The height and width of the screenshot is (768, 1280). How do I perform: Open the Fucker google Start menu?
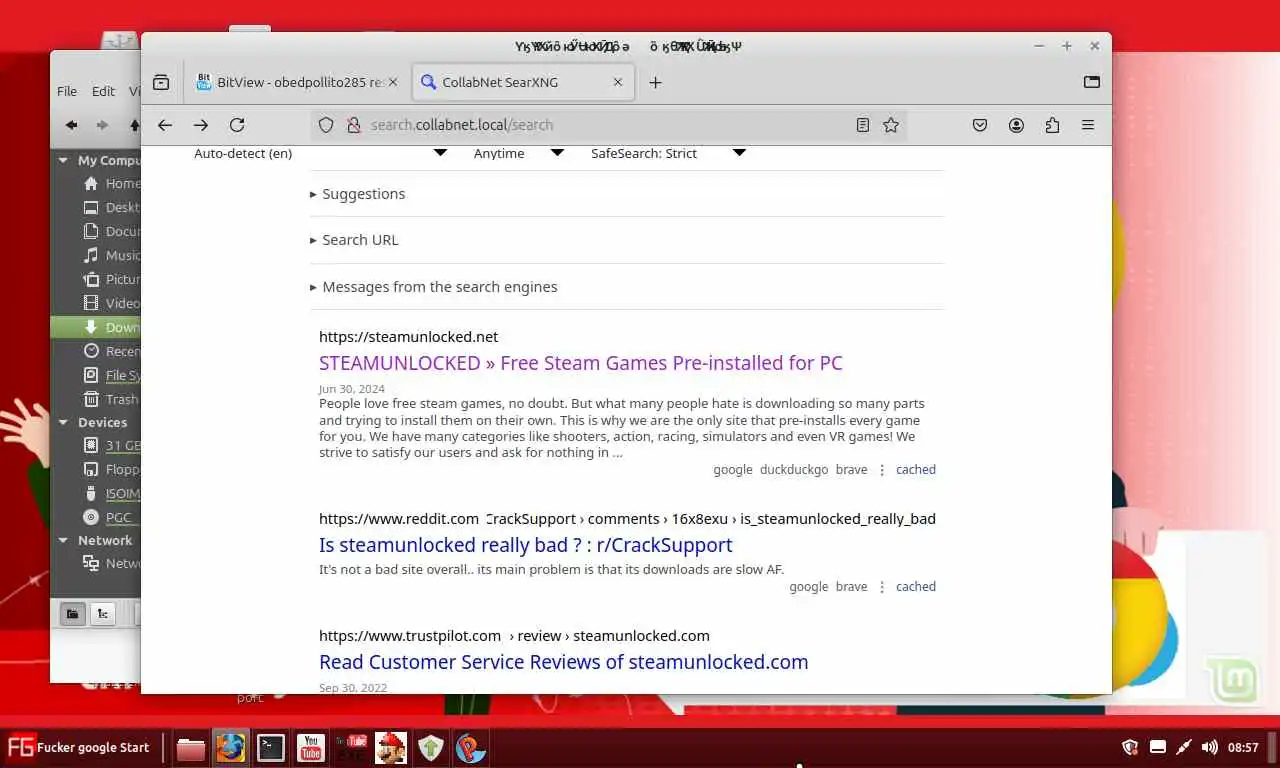tap(78, 747)
